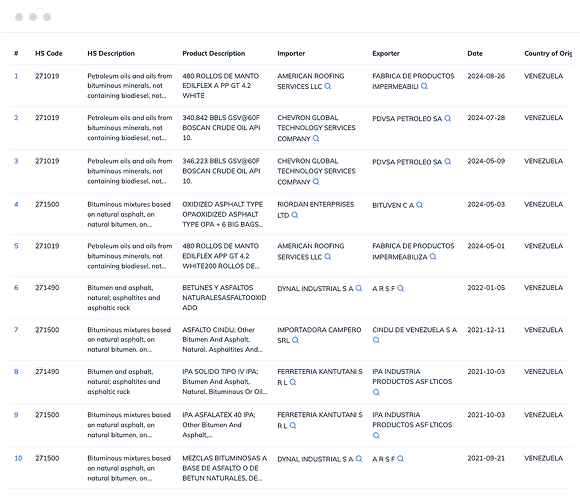The width and height of the screenshot is (580, 500).
Task: Click search icon under CINDU DE VENEZUELA S A
Action: (x=376, y=340)
